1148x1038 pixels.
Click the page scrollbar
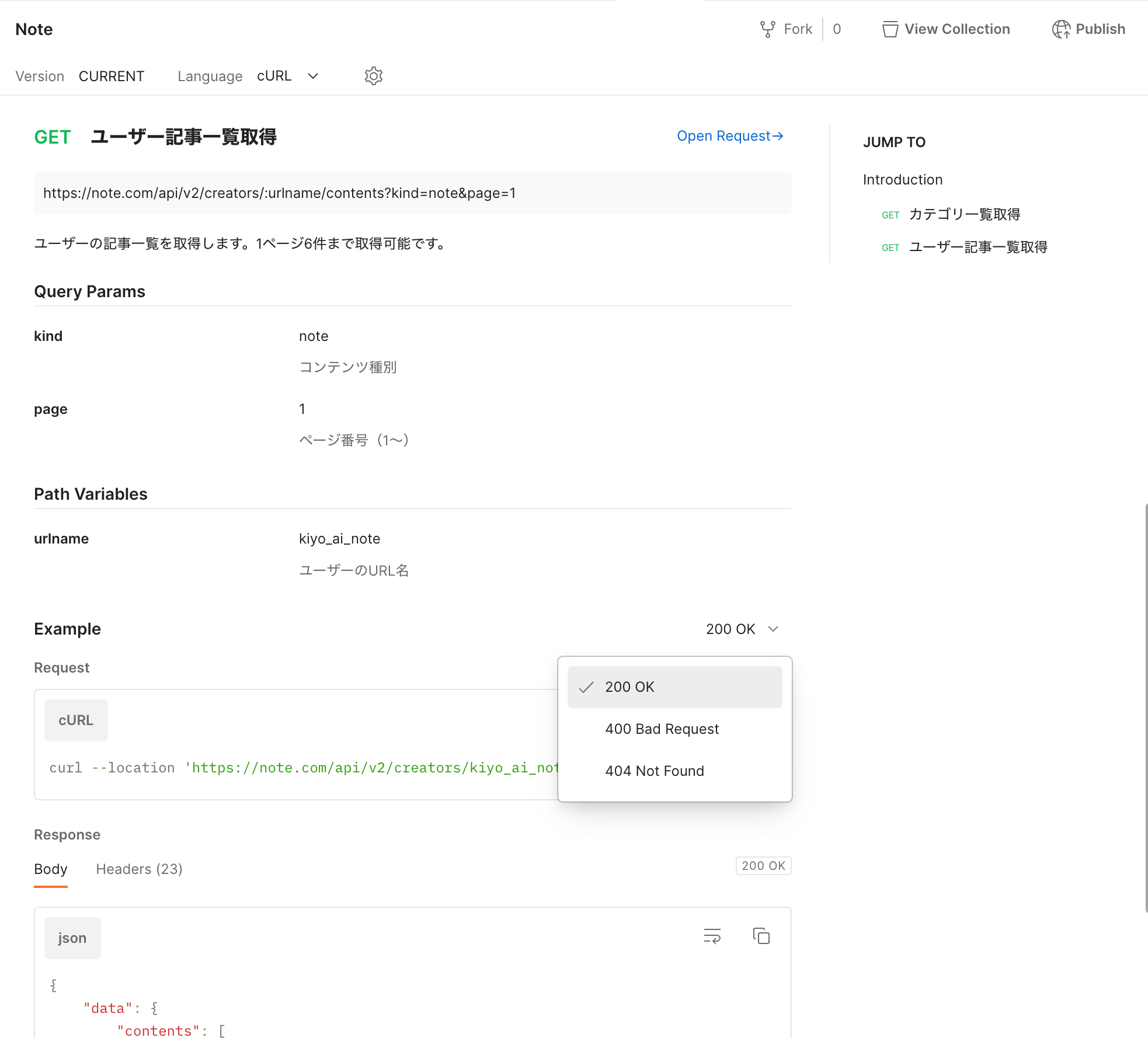coord(1146,708)
